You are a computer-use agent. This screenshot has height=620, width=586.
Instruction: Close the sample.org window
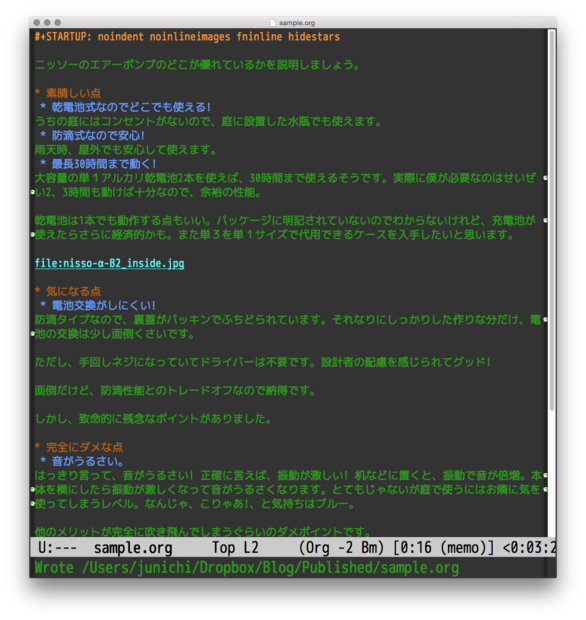point(37,23)
